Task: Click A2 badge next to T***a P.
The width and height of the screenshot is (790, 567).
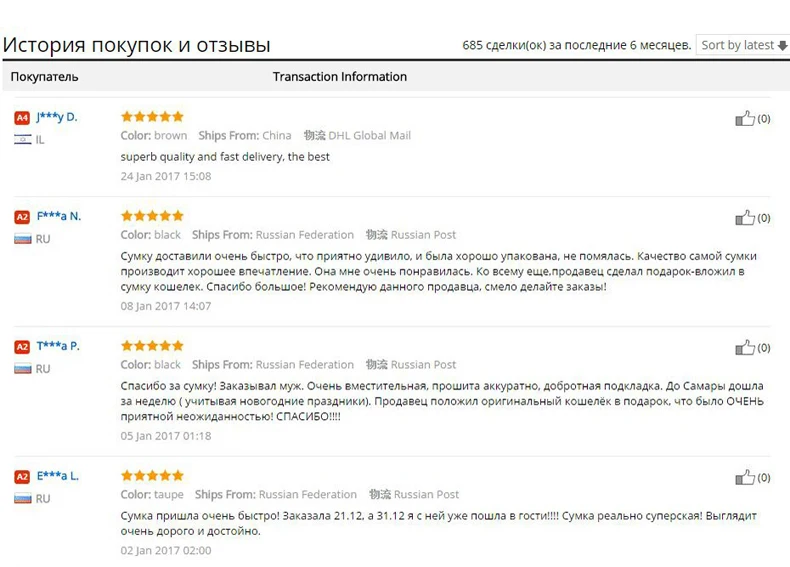Action: click(x=22, y=347)
